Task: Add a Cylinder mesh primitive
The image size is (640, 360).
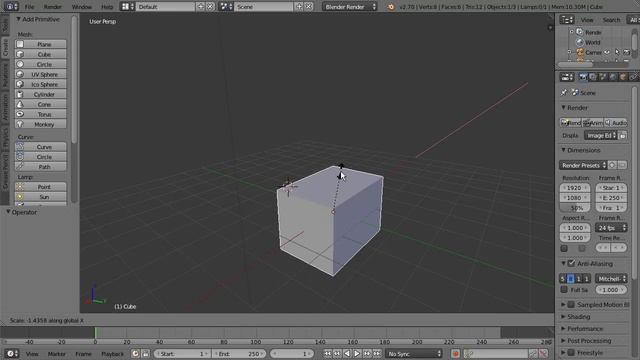Action: point(40,94)
